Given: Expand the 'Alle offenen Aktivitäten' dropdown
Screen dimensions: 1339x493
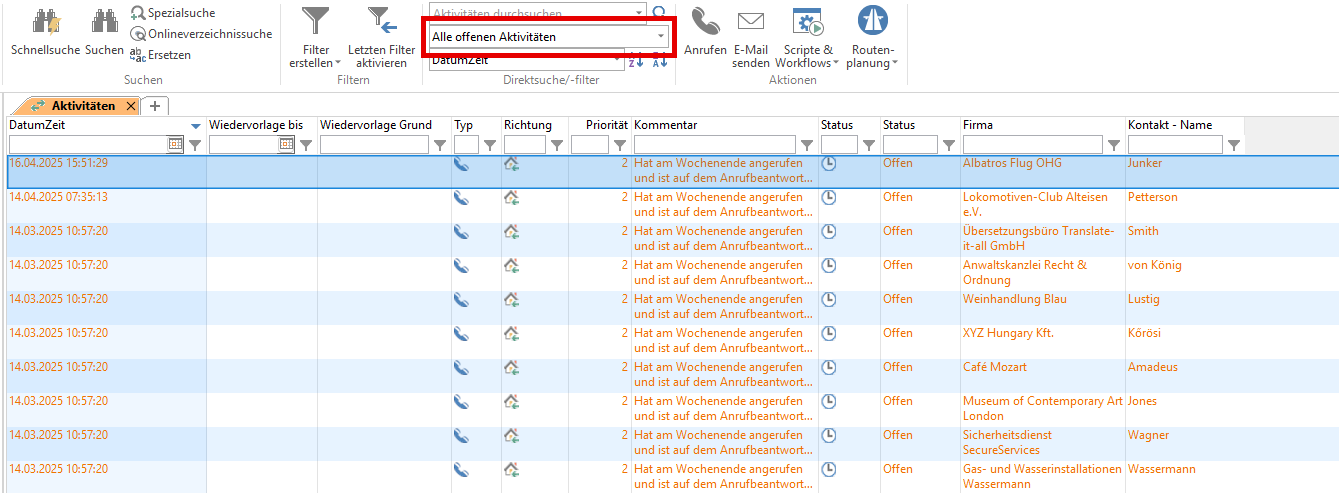Looking at the screenshot, I should 661,37.
